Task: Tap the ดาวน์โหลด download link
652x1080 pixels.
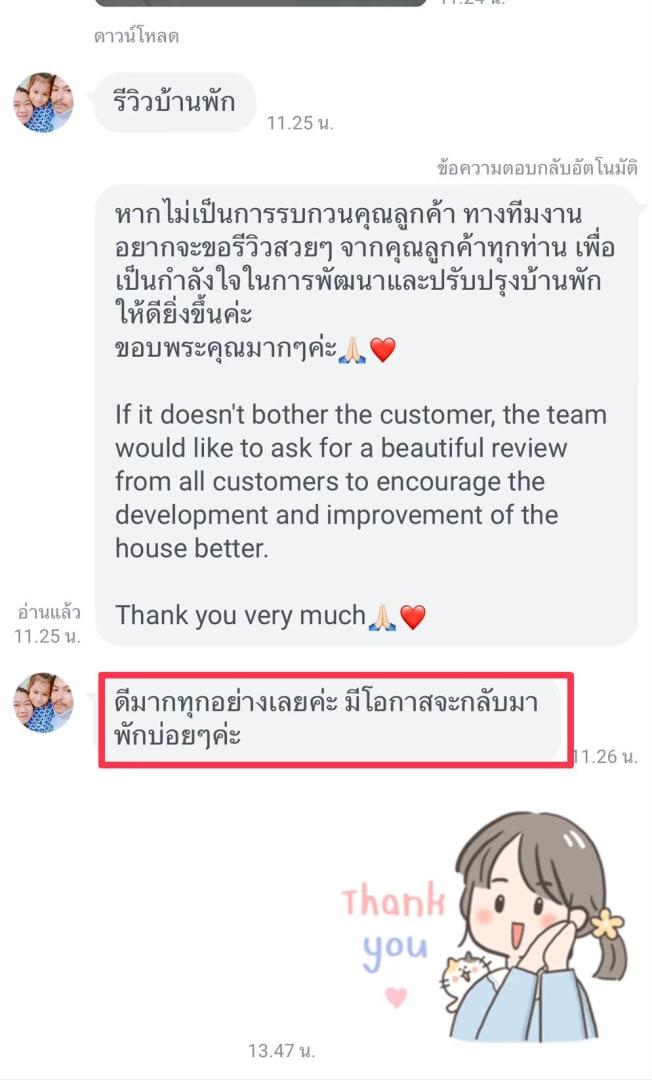Action: pyautogui.click(x=136, y=36)
